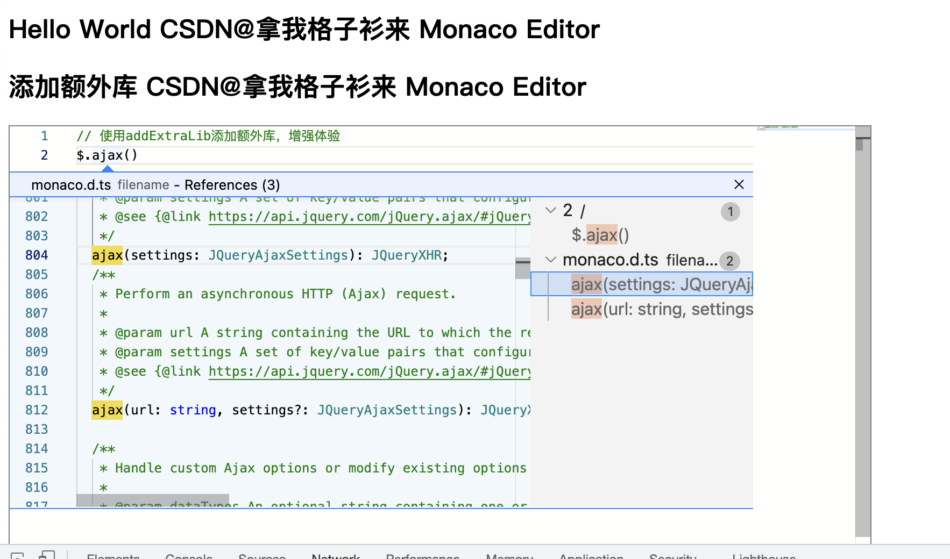Open the DevTools Performance tab
The image size is (950, 559).
tap(422, 555)
